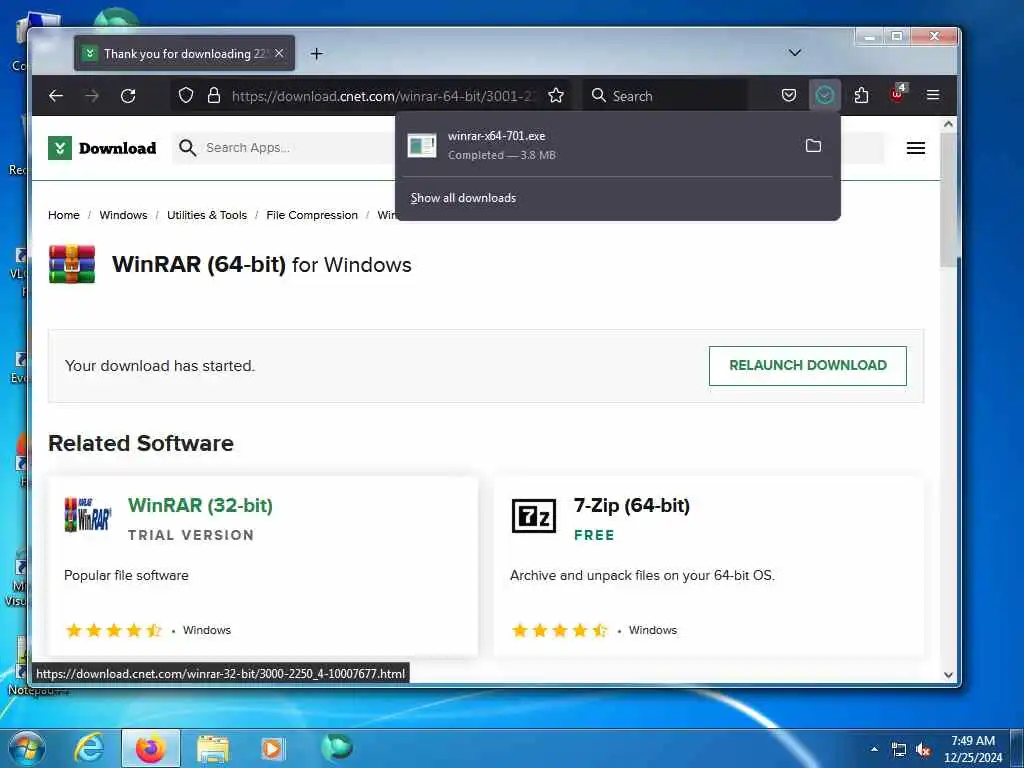
Task: Click the muted volume tray icon
Action: tap(923, 750)
